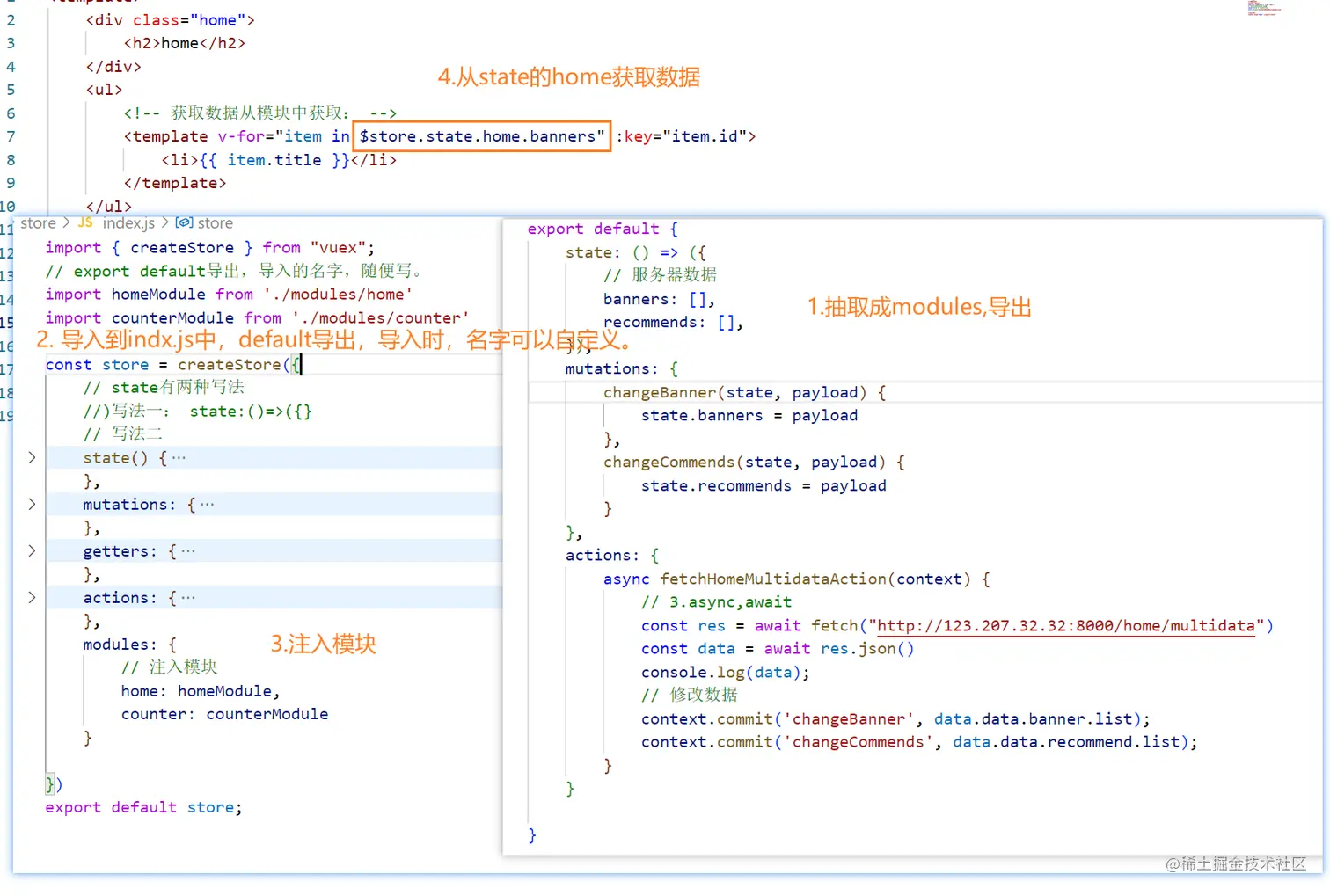Click the 'const store = createStore({' line
Viewport: 1330px width, 896px height.
click(173, 365)
